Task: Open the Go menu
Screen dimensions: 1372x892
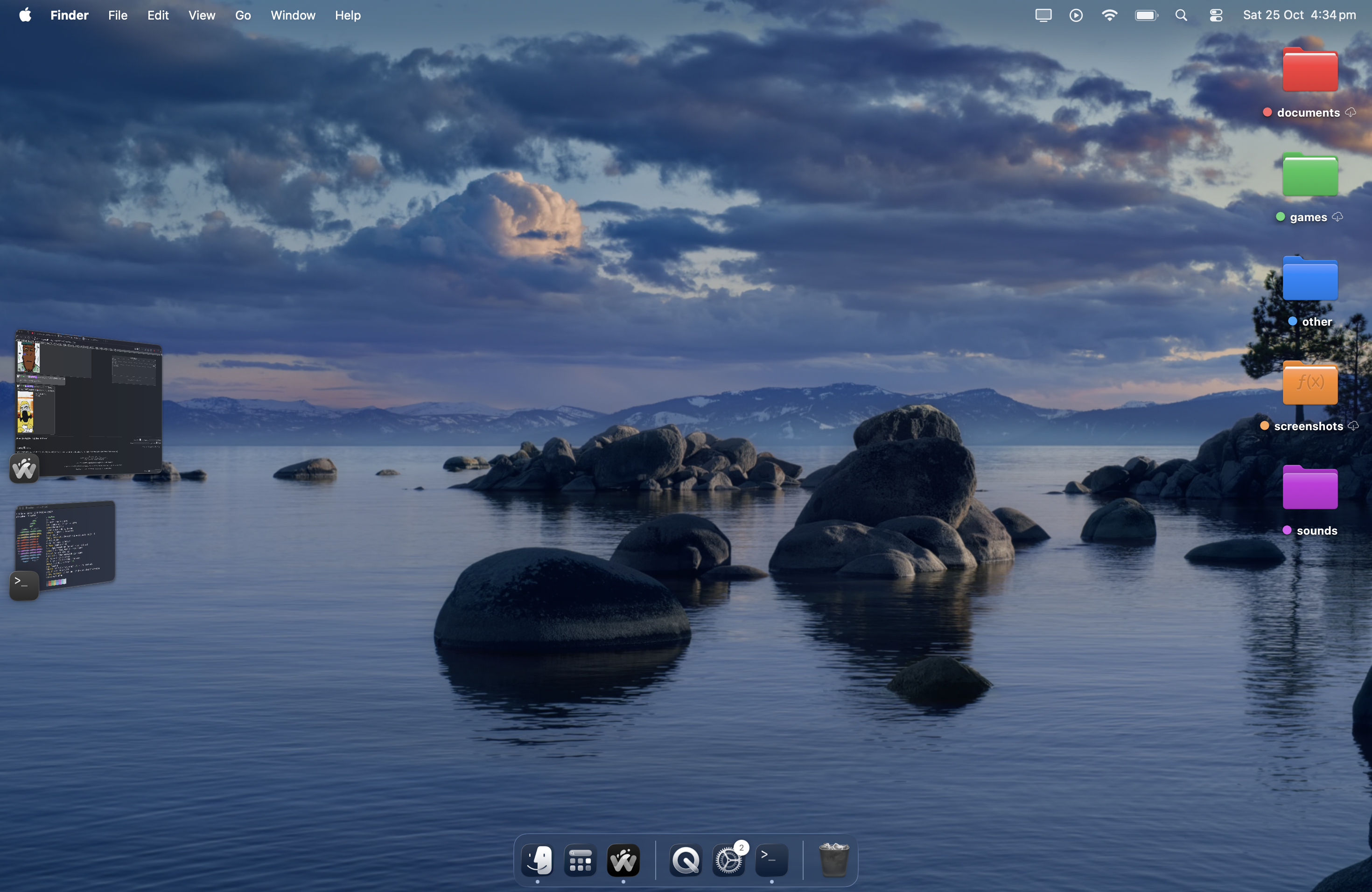Action: (x=243, y=15)
